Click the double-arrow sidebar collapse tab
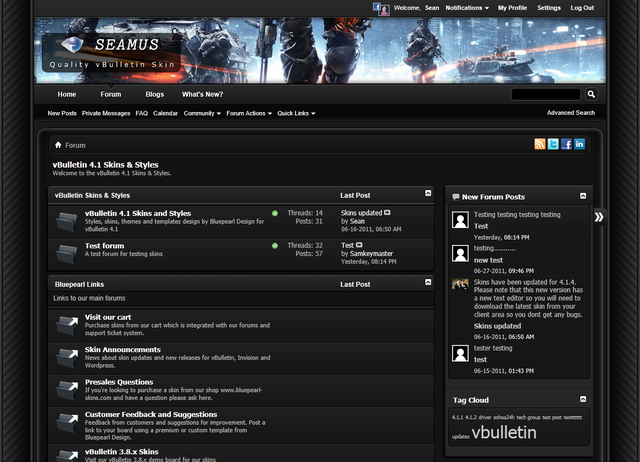 [599, 217]
